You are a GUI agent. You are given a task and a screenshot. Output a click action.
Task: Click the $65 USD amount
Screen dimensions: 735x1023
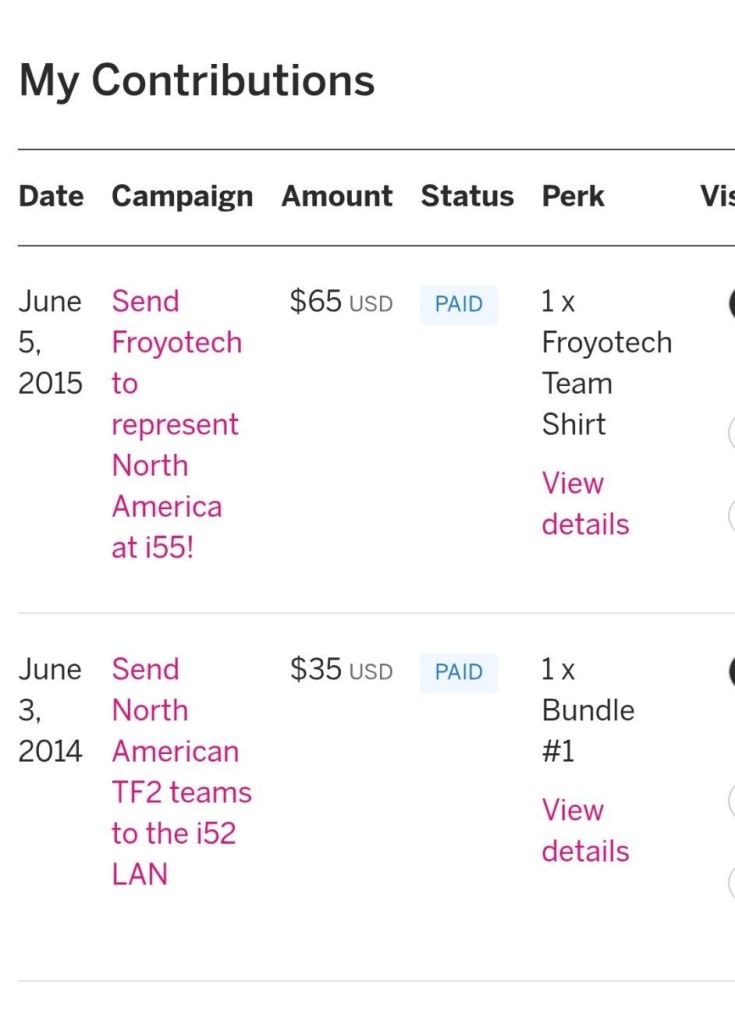tap(340, 302)
